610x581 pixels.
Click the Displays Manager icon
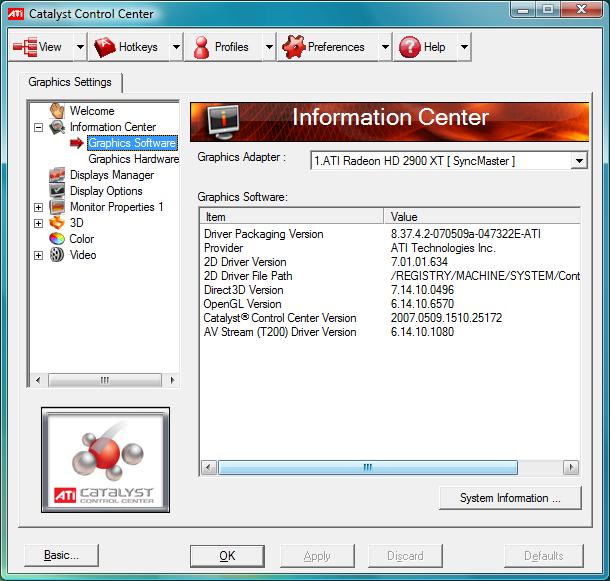[57, 175]
